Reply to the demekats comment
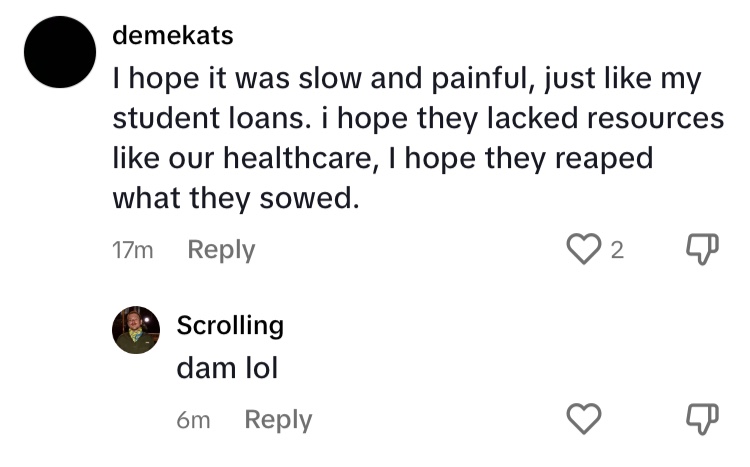 pos(221,250)
